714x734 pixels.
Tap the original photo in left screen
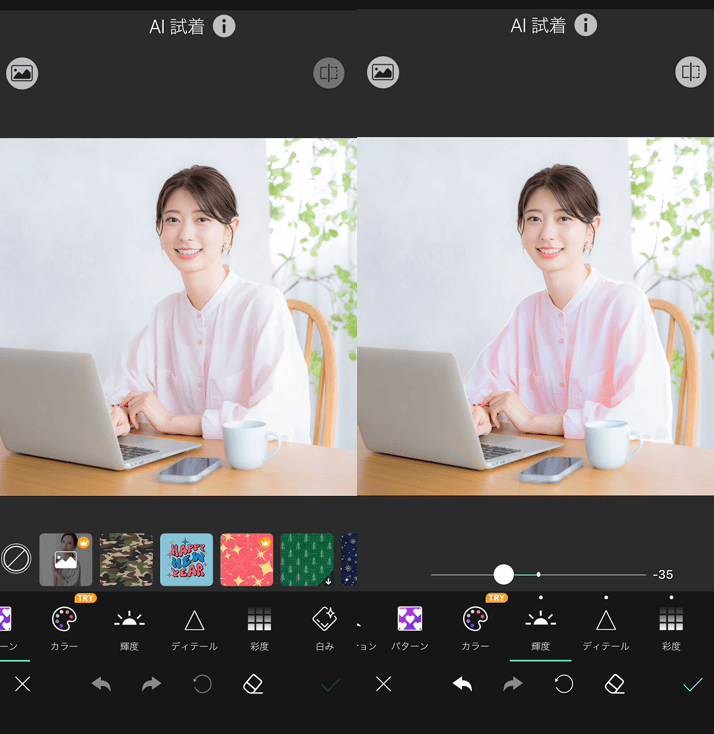(x=178, y=316)
